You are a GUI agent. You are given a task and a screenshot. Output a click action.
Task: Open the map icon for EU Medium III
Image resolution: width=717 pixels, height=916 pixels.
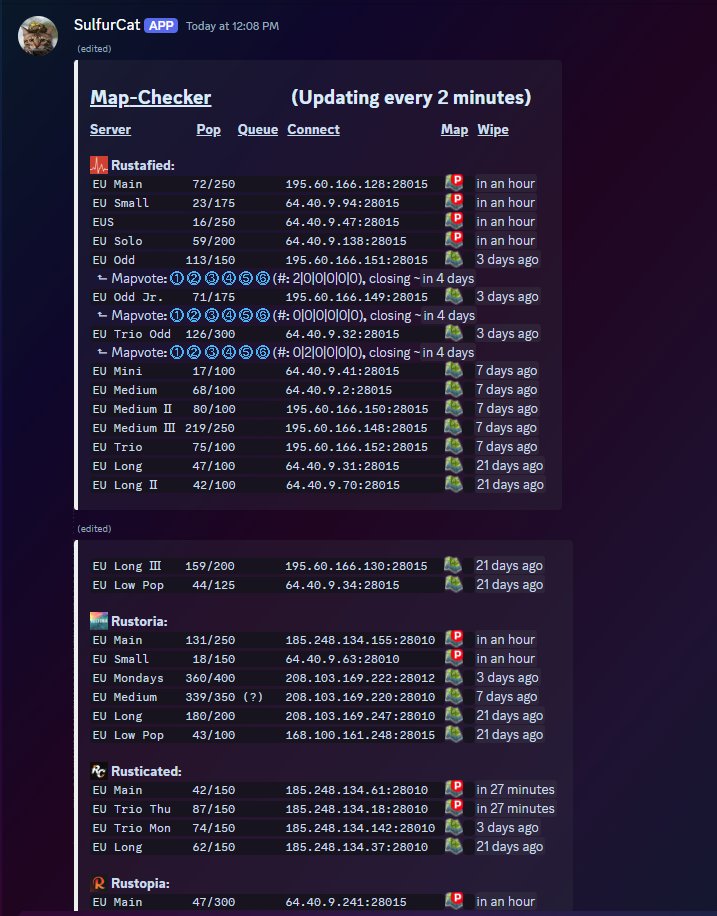point(453,426)
